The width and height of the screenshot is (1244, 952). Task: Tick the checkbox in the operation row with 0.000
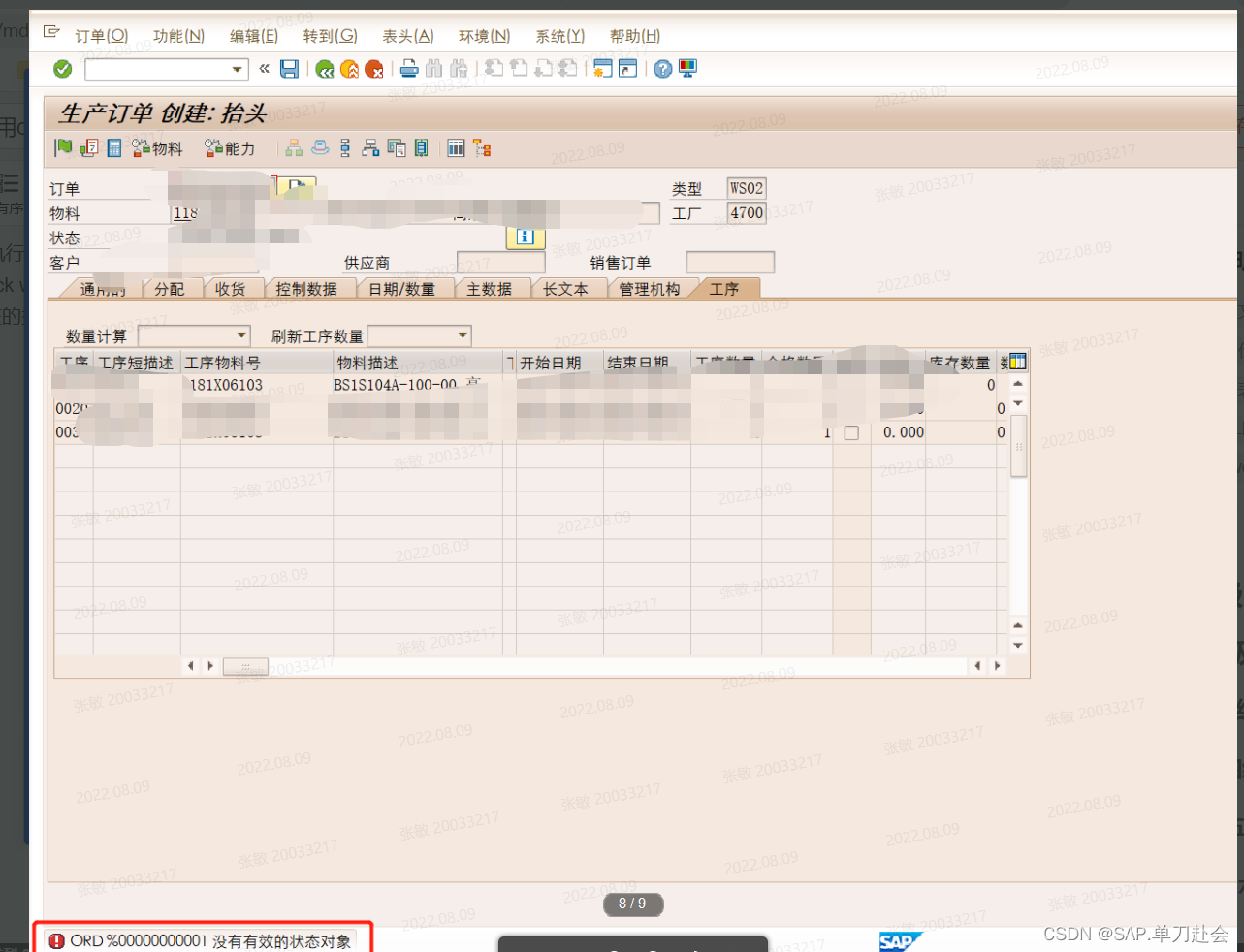click(x=851, y=432)
